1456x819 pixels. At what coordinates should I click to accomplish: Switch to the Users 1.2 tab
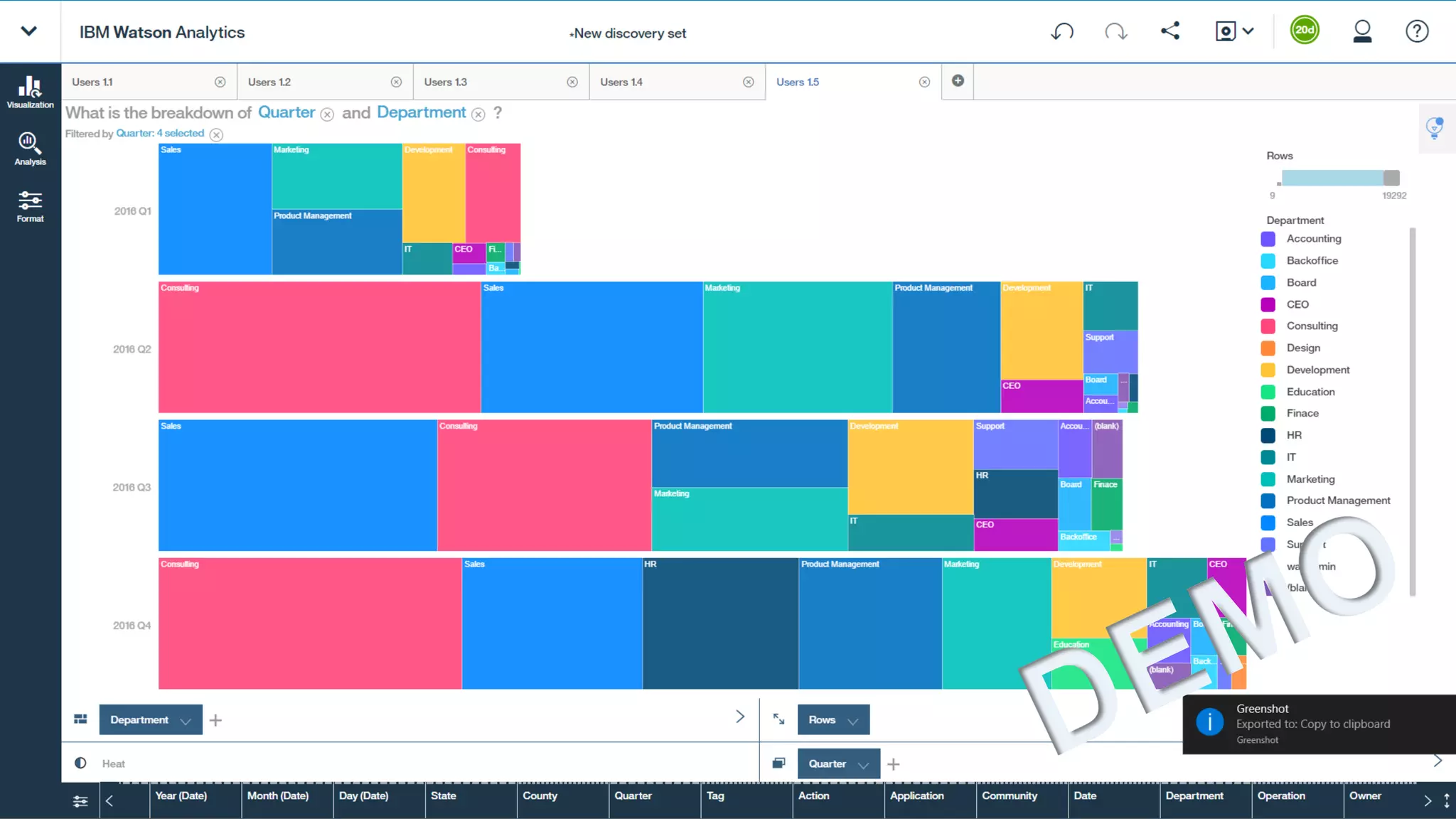pos(269,82)
